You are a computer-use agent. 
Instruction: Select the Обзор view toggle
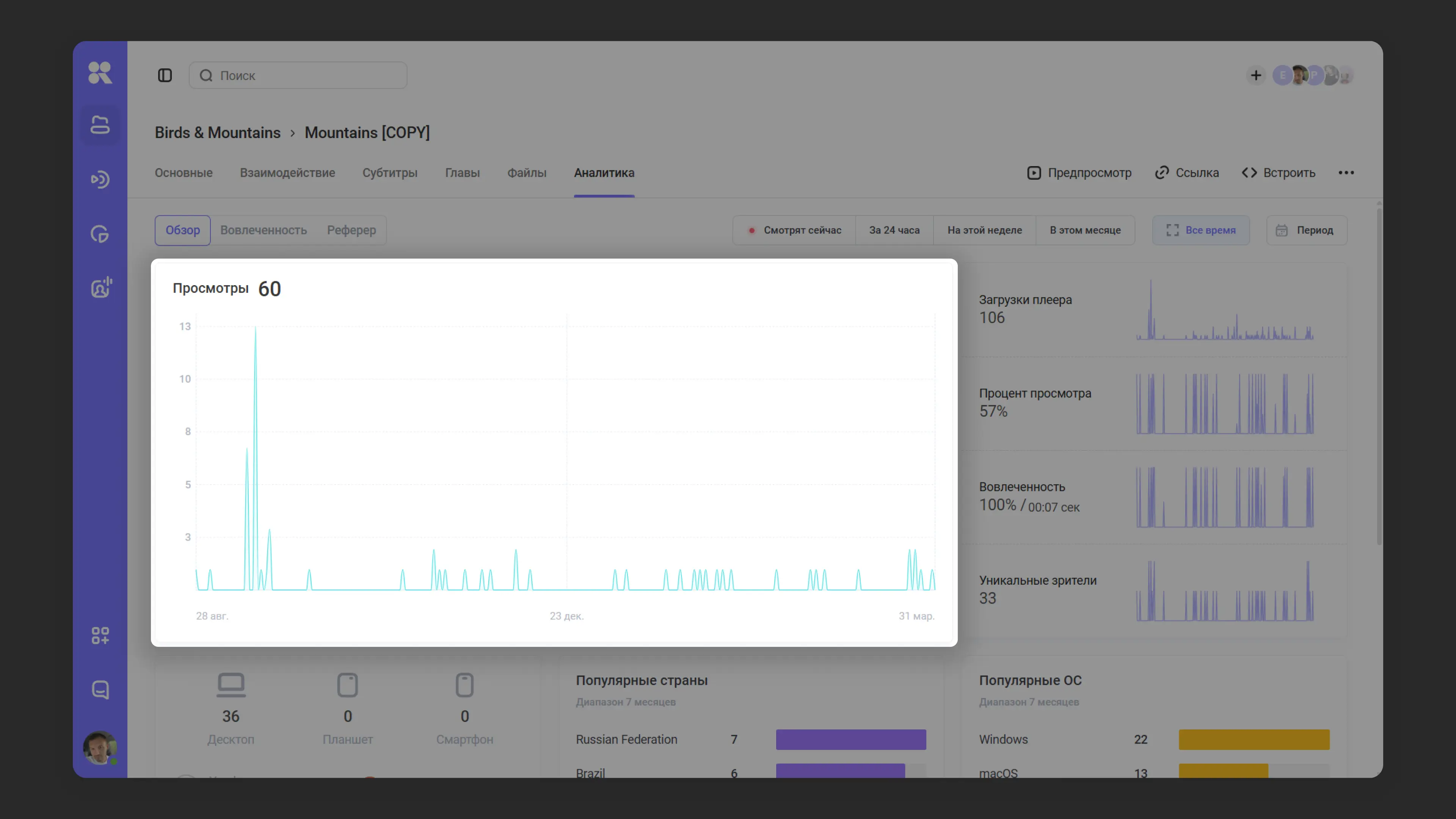182,230
